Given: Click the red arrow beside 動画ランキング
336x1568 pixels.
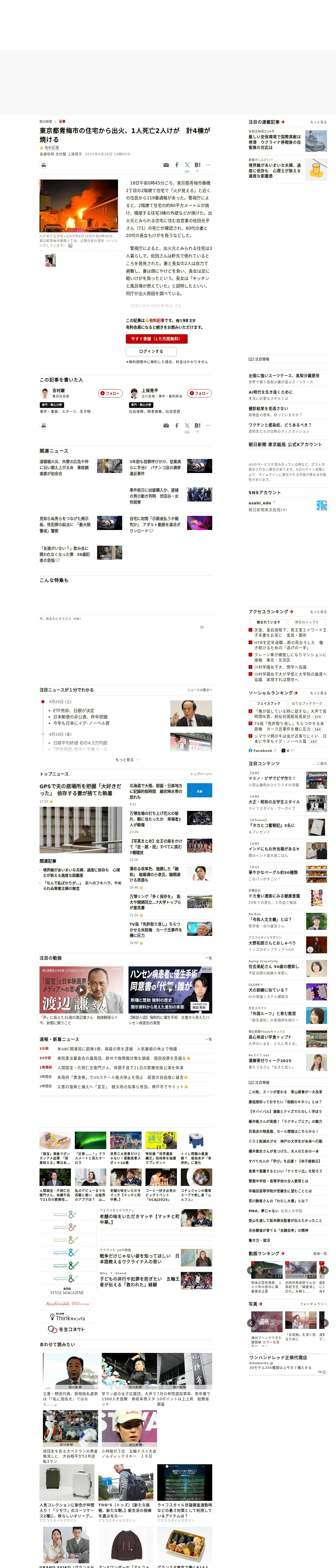Looking at the screenshot, I should [x=283, y=1253].
